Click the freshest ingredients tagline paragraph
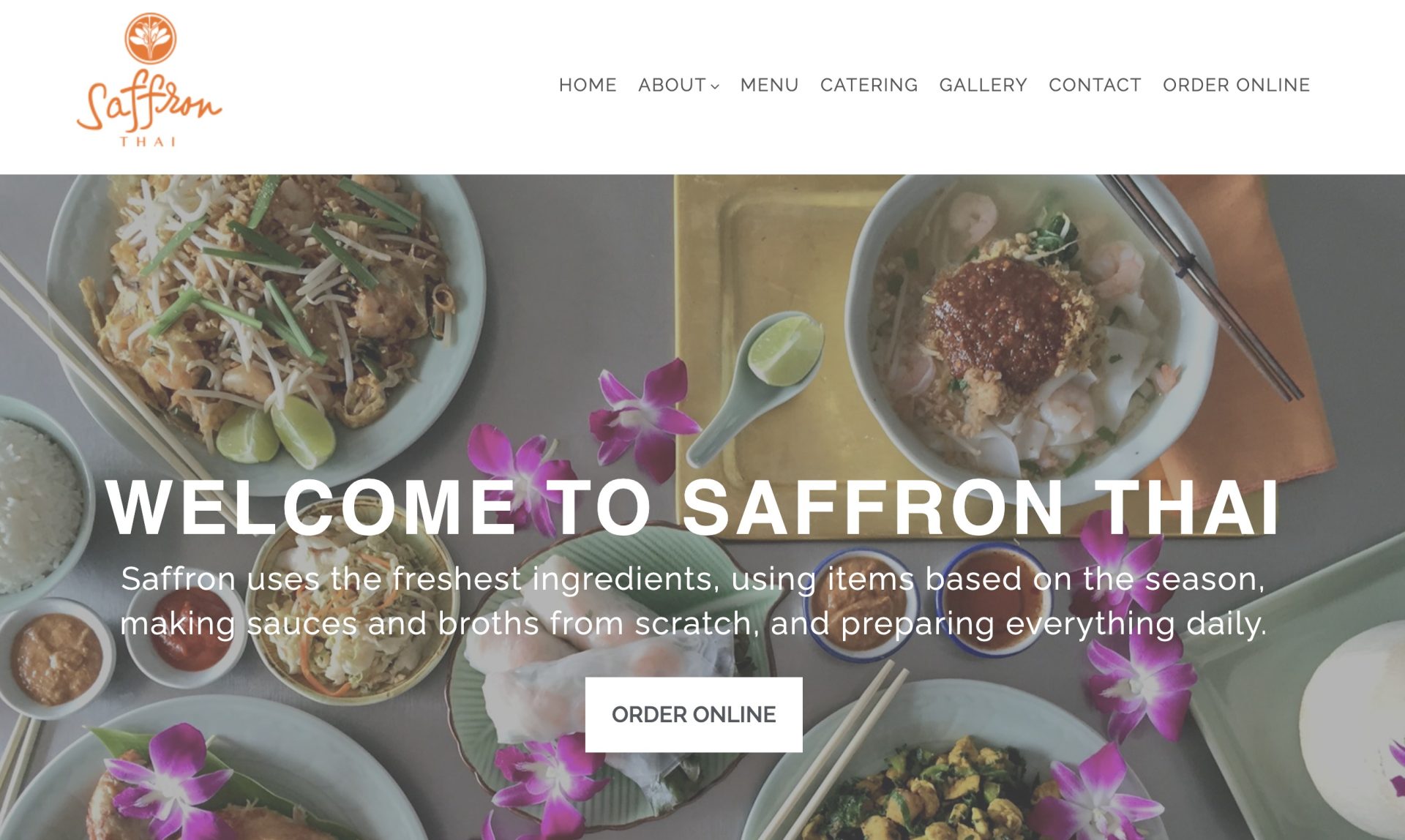This screenshot has width=1405, height=840. point(693,601)
